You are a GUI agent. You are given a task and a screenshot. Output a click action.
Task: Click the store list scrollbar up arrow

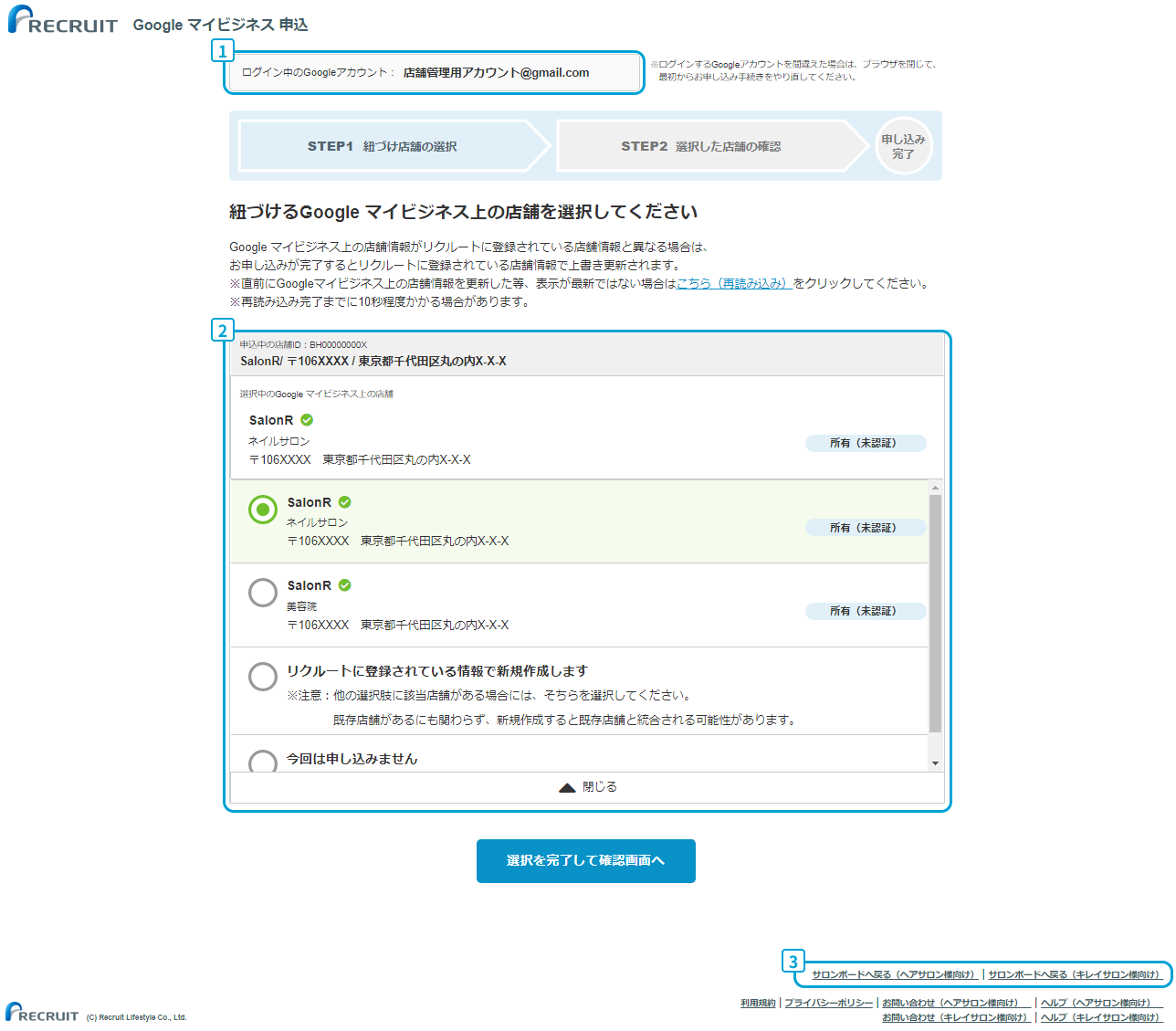(935, 489)
